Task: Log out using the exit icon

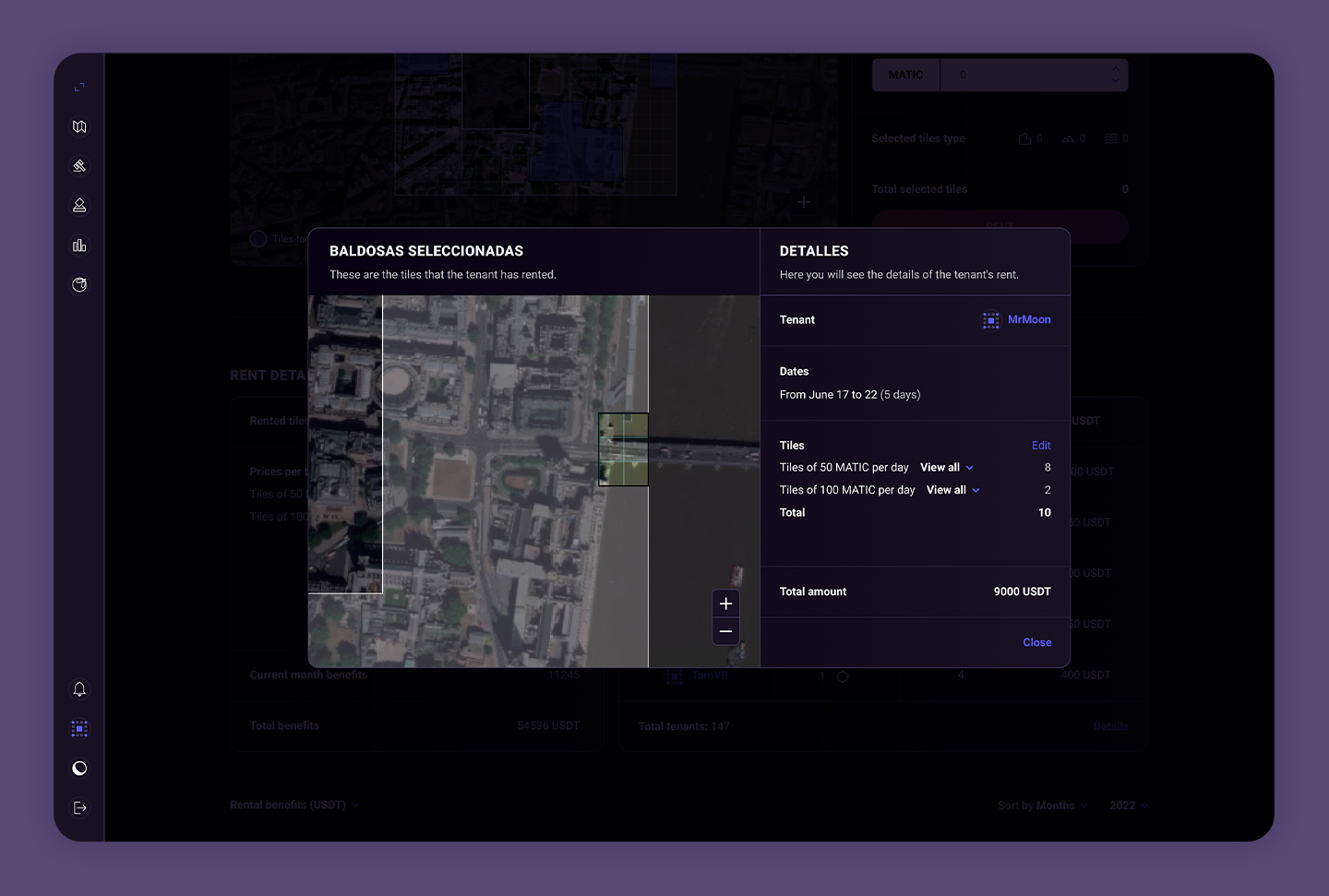Action: coord(79,808)
